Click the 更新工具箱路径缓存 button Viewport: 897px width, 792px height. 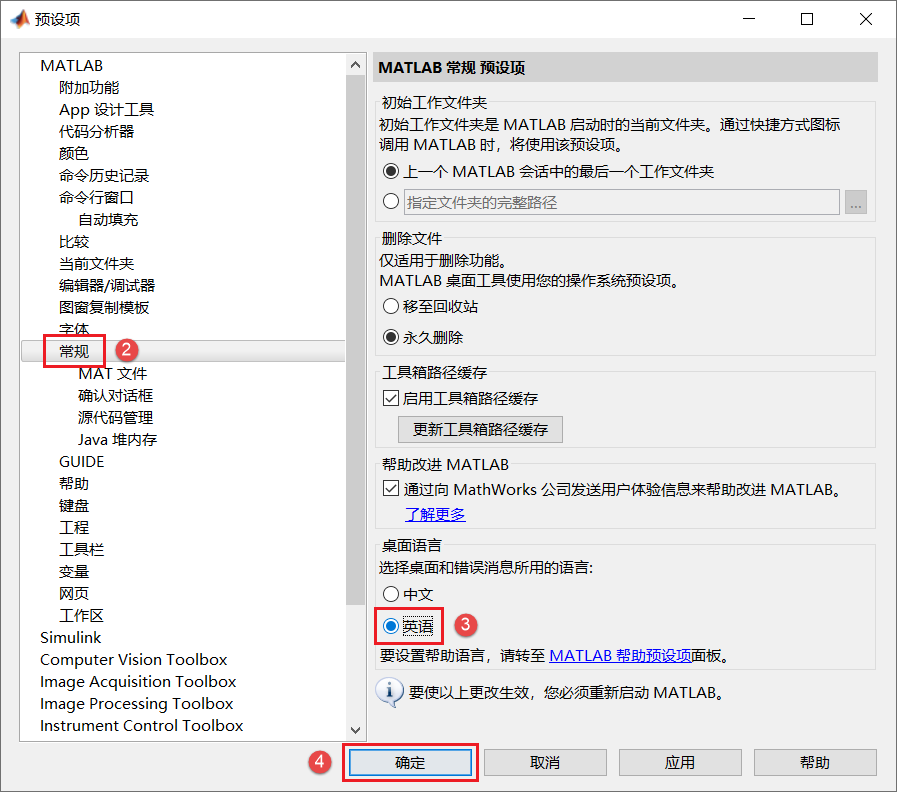[480, 430]
